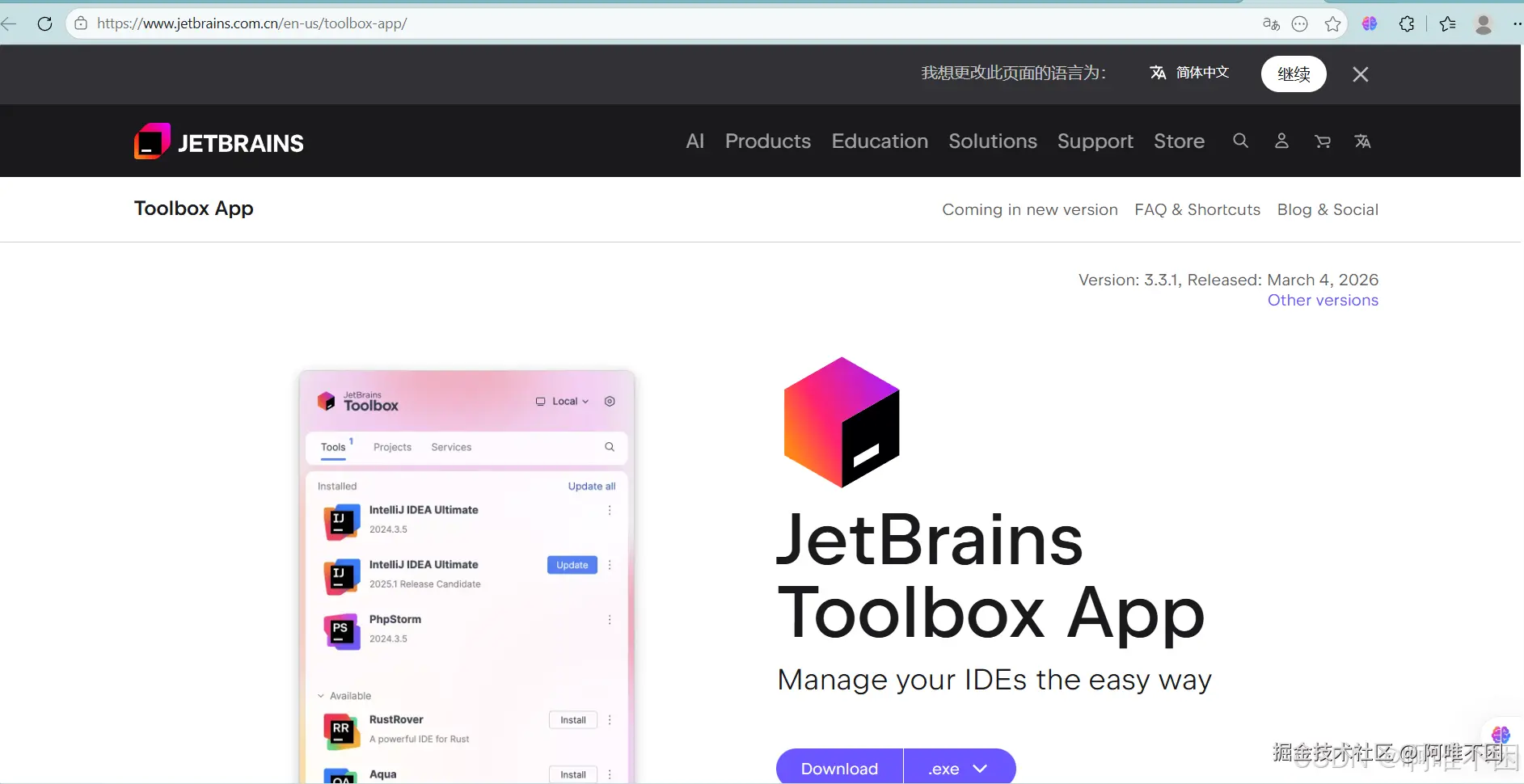Open options menu for RustRover
Image resolution: width=1524 pixels, height=784 pixels.
(x=610, y=720)
